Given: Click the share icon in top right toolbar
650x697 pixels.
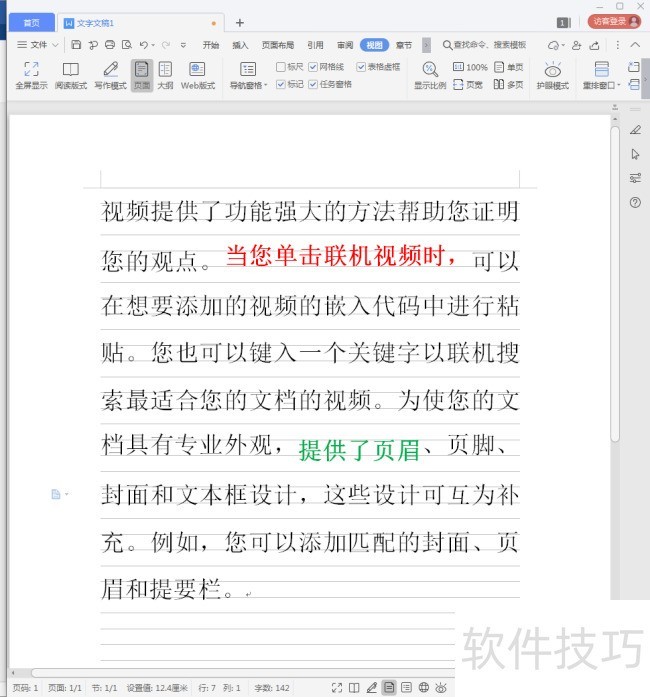Looking at the screenshot, I should point(594,45).
